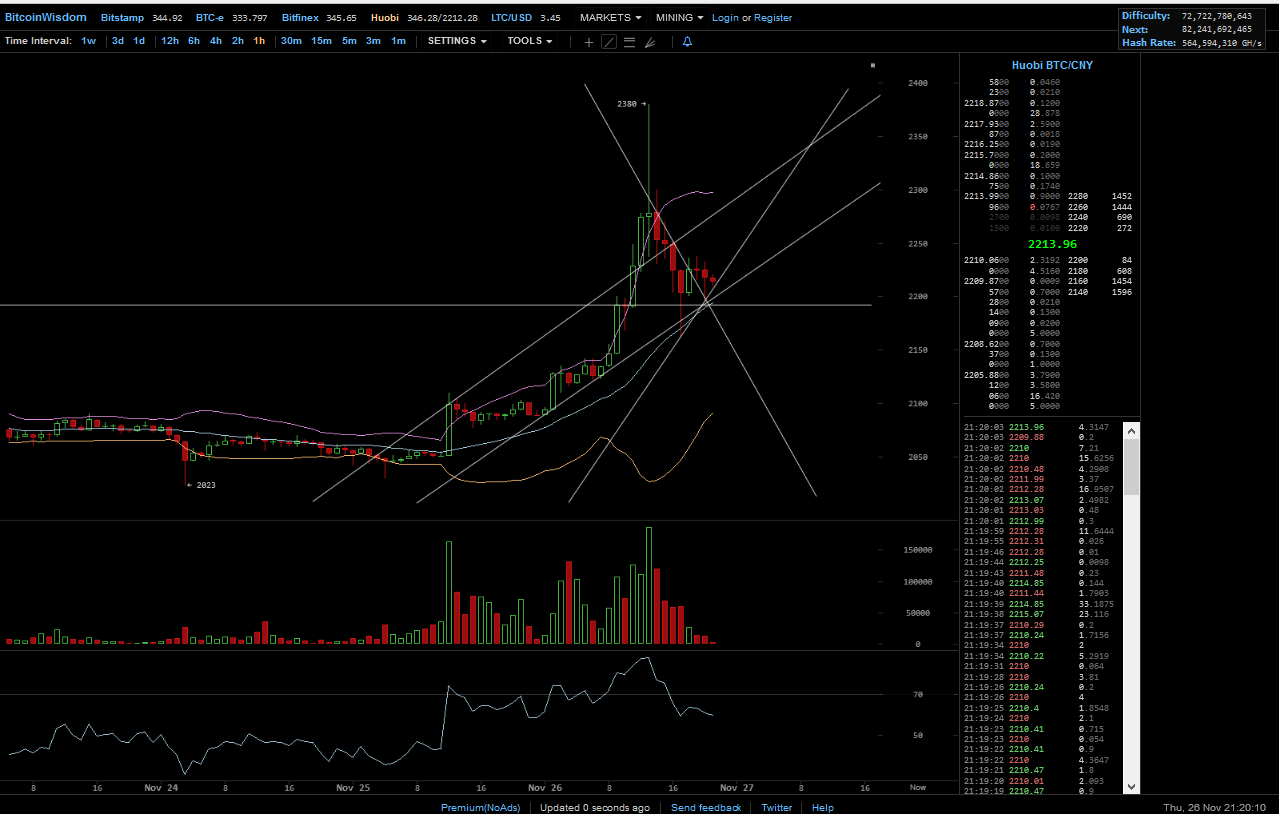
Task: Click the Nov 26 date on the time axis
Action: [x=544, y=788]
